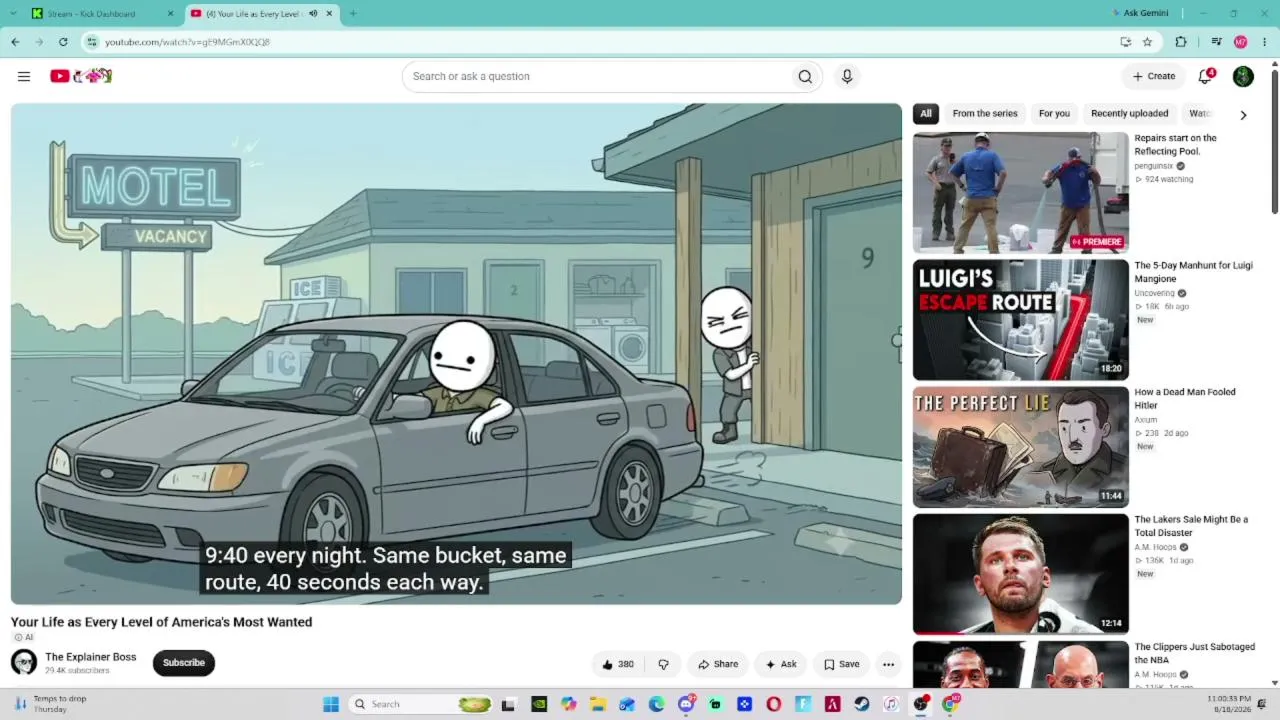This screenshot has width=1280, height=720.
Task: Click the Create button
Action: point(1154,76)
